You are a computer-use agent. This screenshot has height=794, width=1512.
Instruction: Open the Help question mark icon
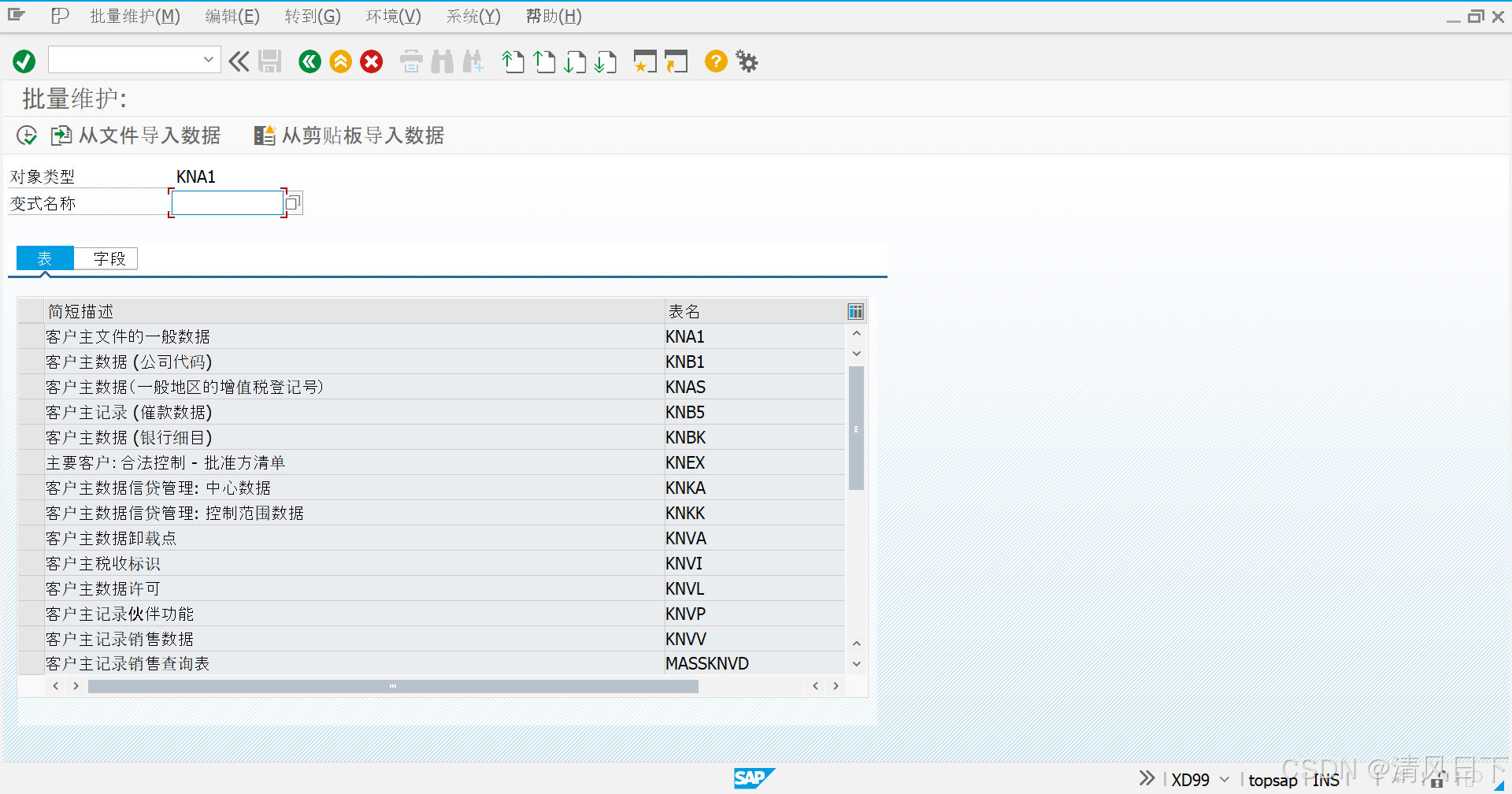click(715, 61)
